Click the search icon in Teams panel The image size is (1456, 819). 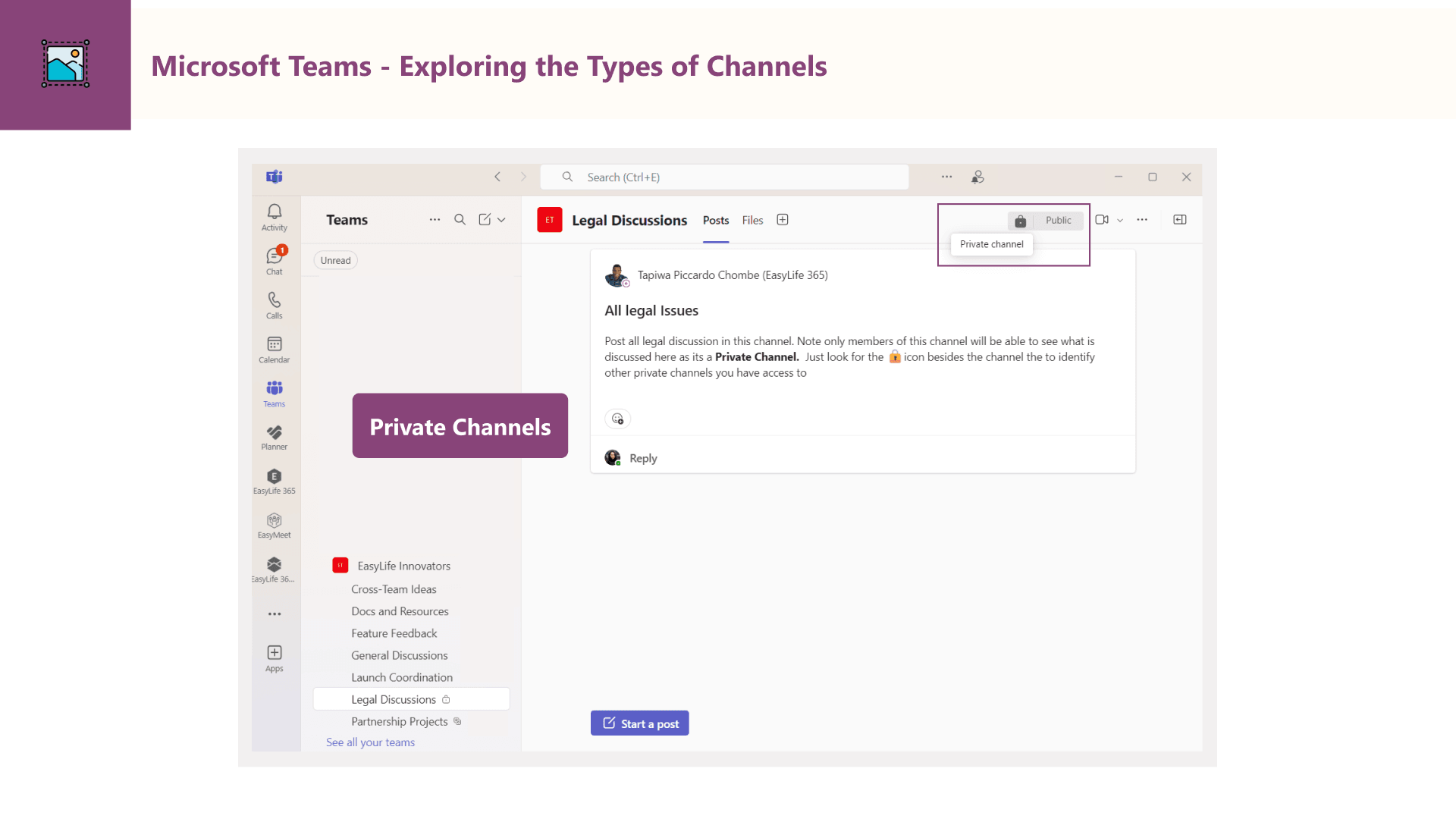460,220
